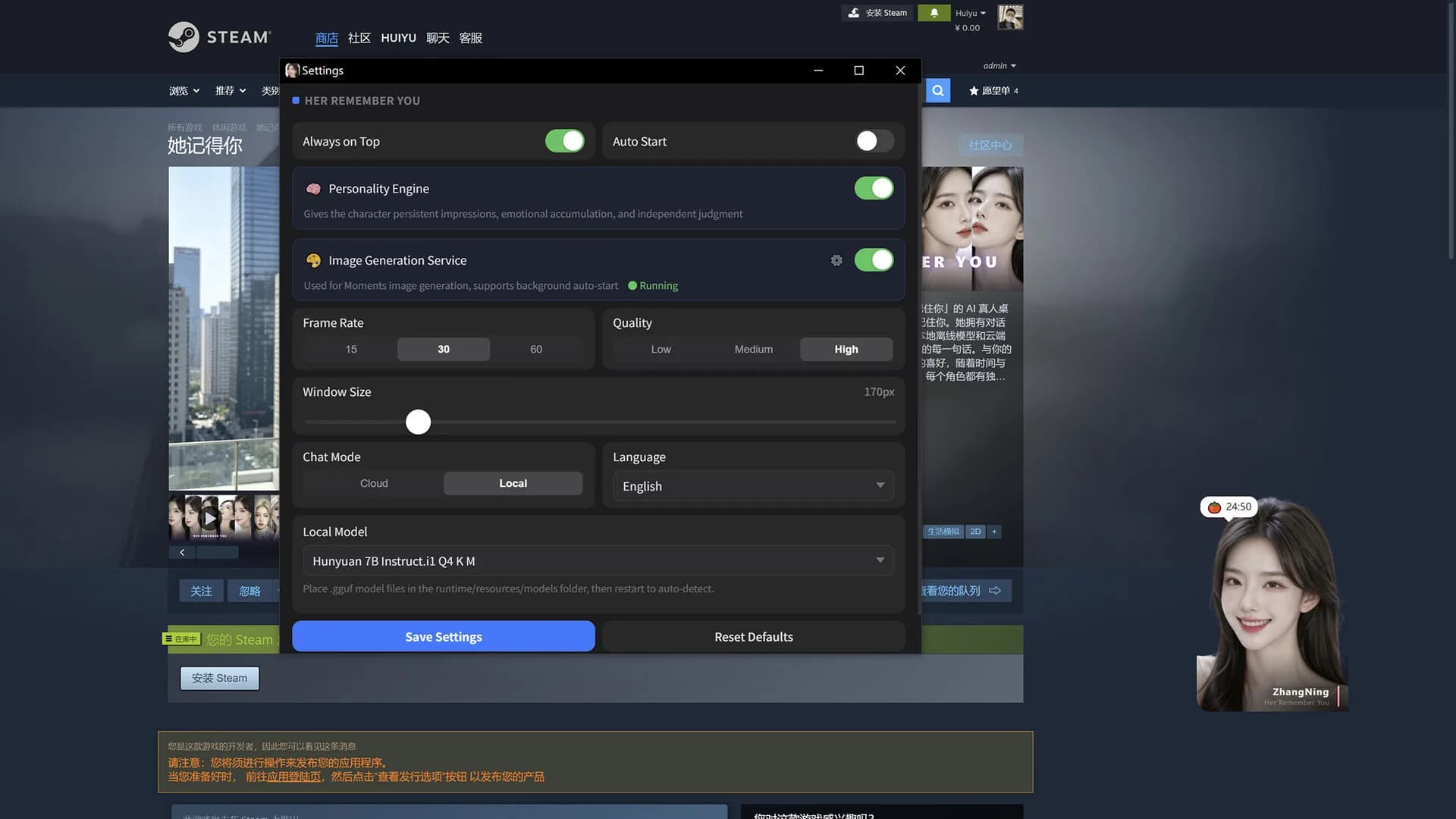
Task: Click the Save Settings button
Action: [x=444, y=636]
